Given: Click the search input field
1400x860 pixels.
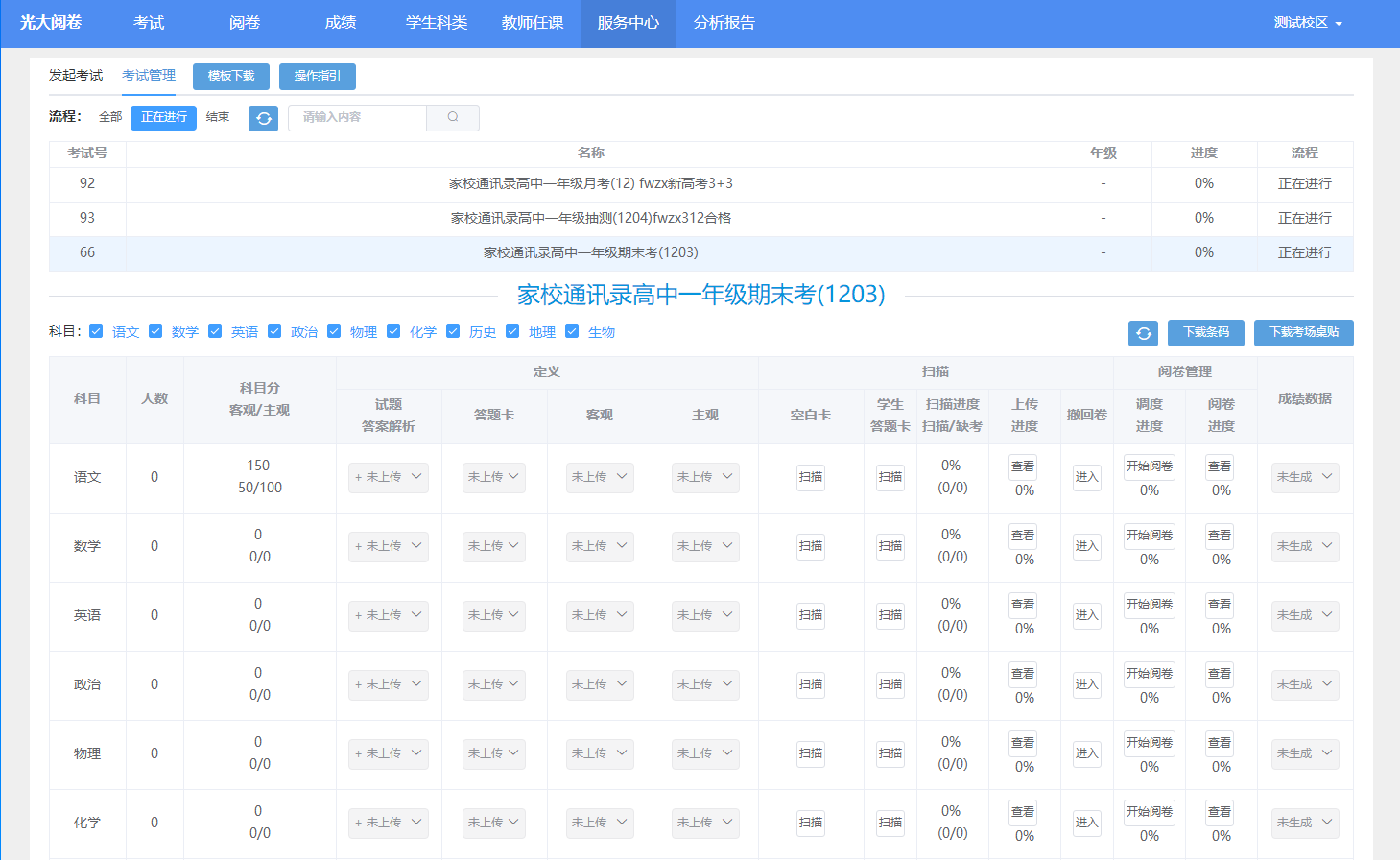Looking at the screenshot, I should tap(357, 117).
